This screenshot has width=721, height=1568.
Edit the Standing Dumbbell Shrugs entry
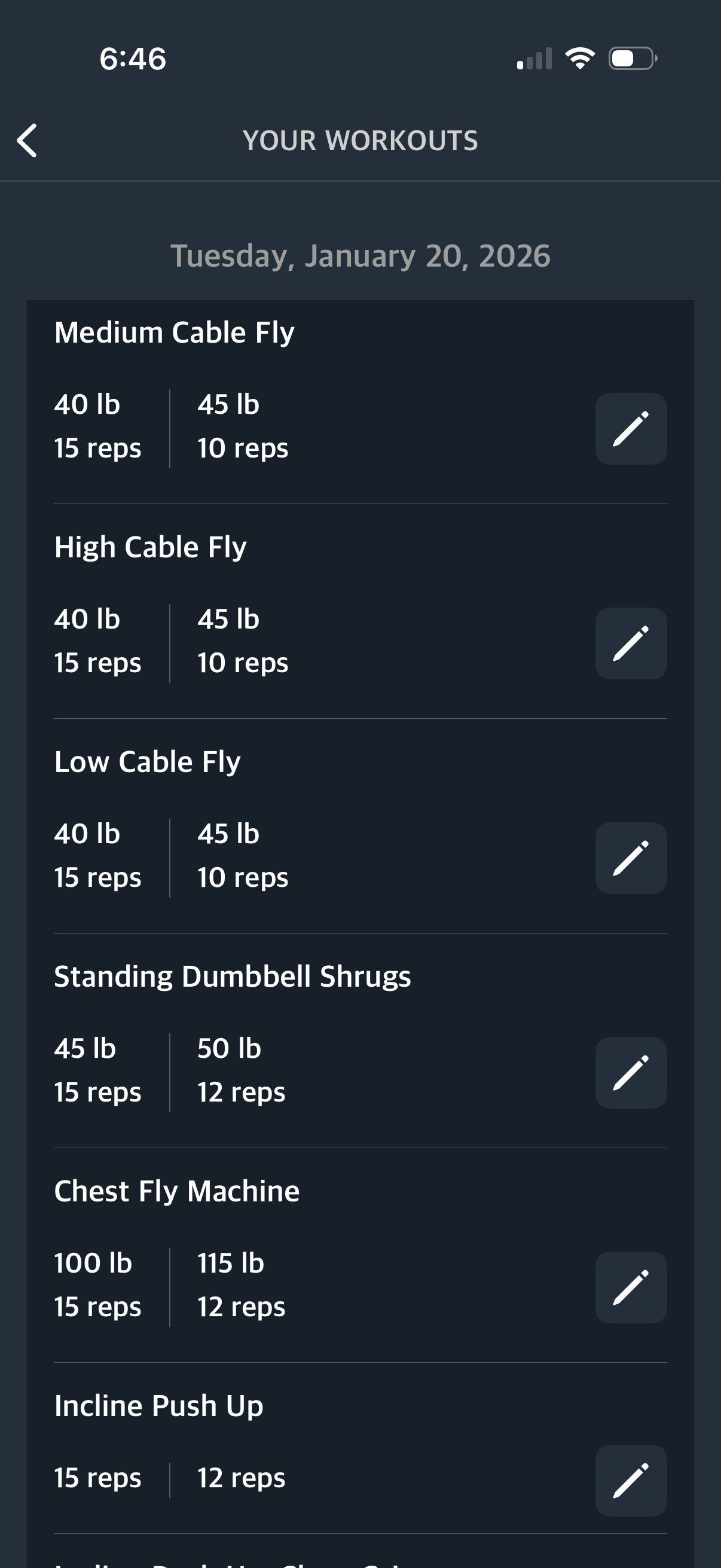coord(630,1072)
